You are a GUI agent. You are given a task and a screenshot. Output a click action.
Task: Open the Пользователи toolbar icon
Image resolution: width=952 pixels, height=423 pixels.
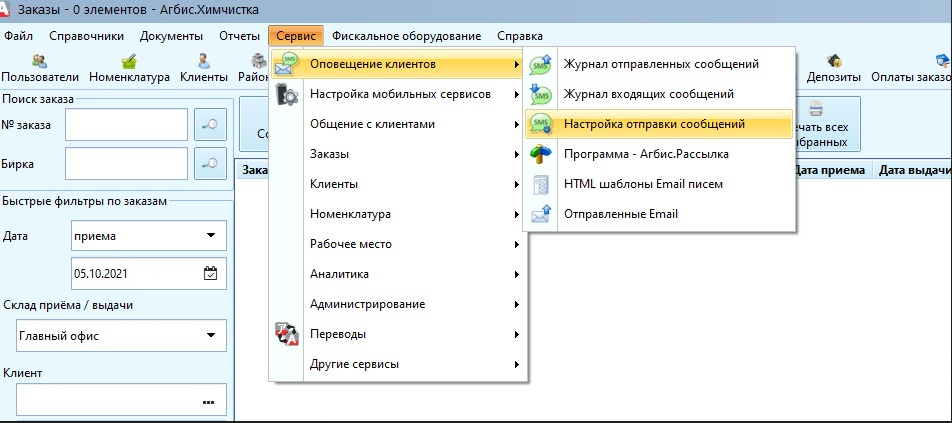[x=40, y=61]
